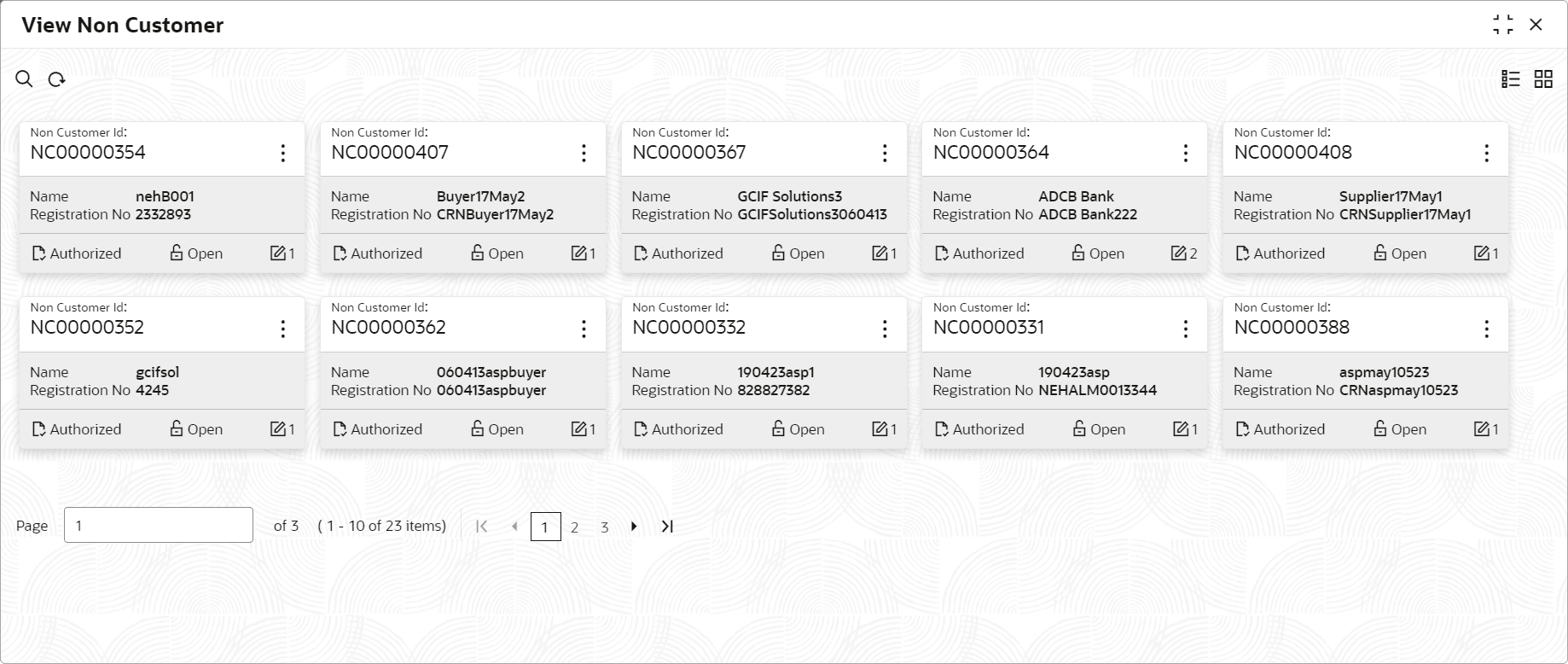Go to next page arrow

click(634, 527)
